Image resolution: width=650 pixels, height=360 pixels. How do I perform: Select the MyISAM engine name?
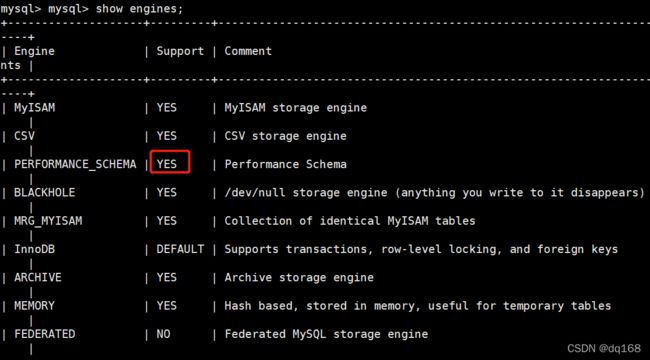pyautogui.click(x=34, y=108)
